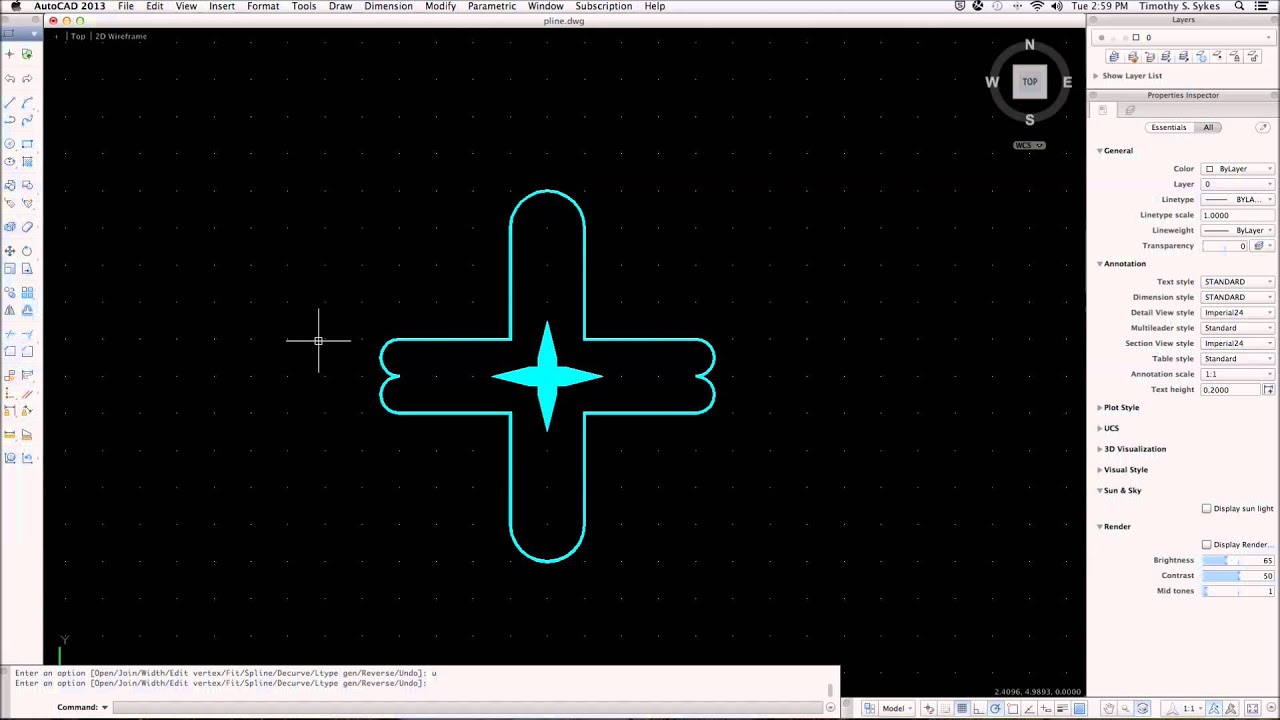
Task: Click the Linetype scale value field
Action: point(1238,215)
